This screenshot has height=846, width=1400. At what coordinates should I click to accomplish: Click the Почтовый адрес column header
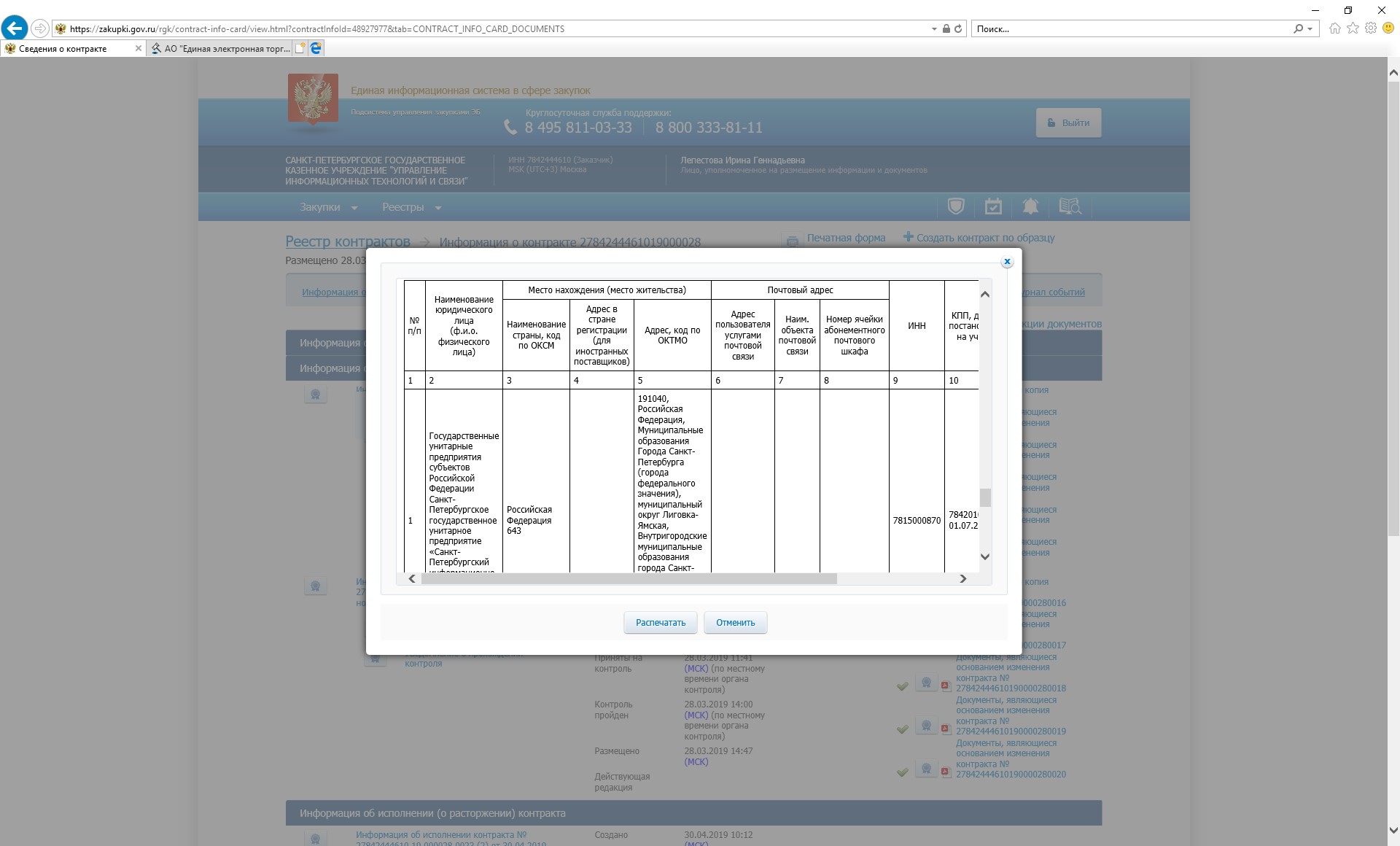click(x=800, y=290)
